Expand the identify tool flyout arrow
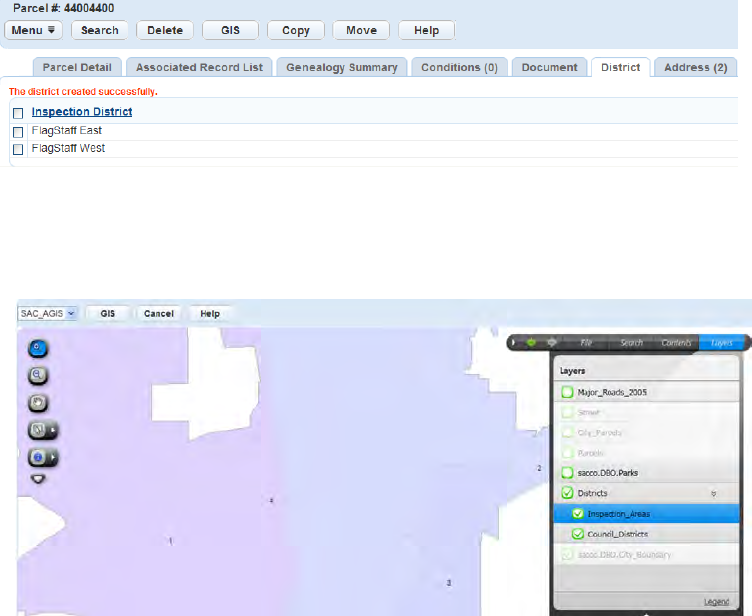Viewport: 752px width, 616px height. coord(53,458)
